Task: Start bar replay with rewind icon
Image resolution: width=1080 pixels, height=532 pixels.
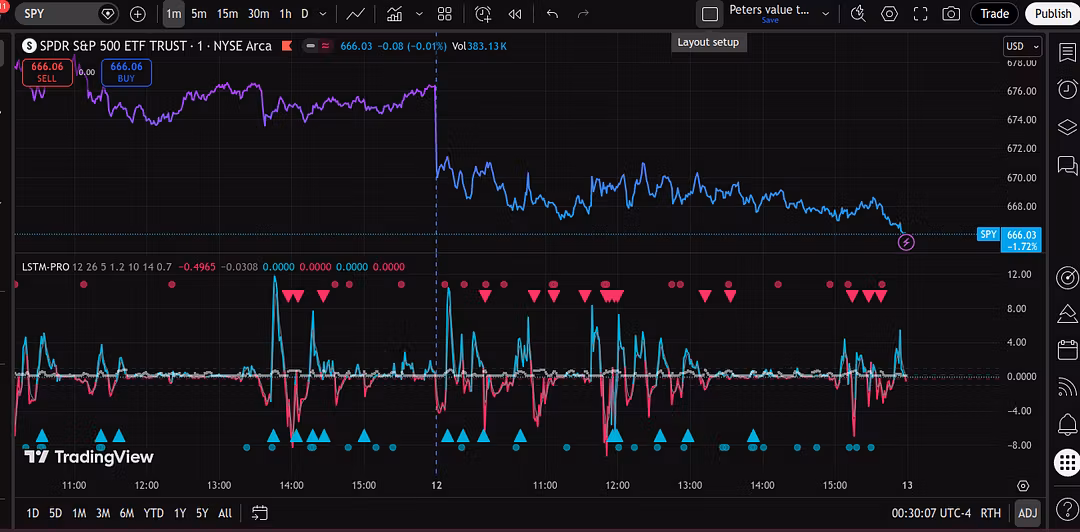Action: click(x=515, y=14)
